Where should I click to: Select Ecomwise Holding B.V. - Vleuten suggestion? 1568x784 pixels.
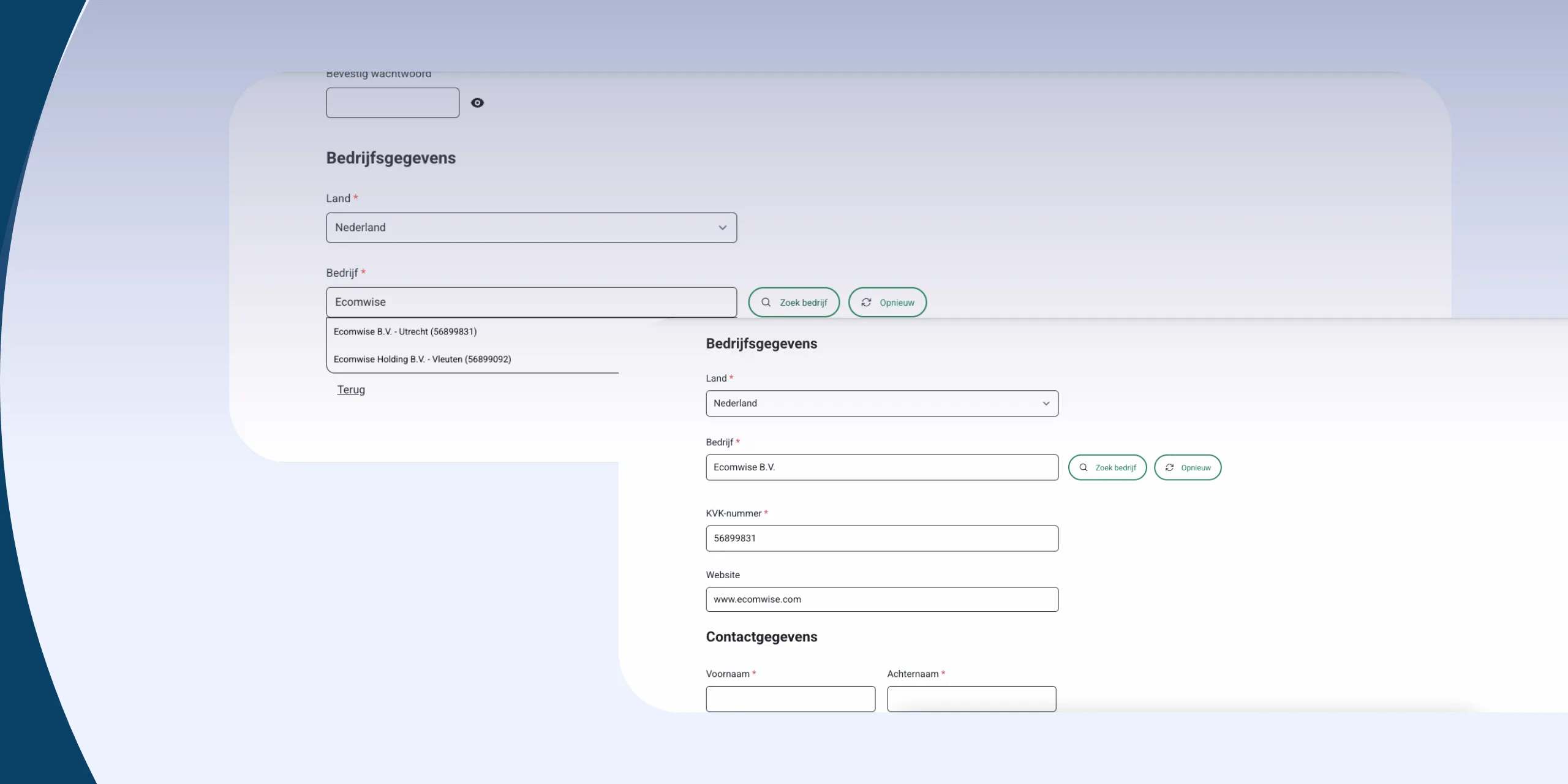(x=423, y=360)
